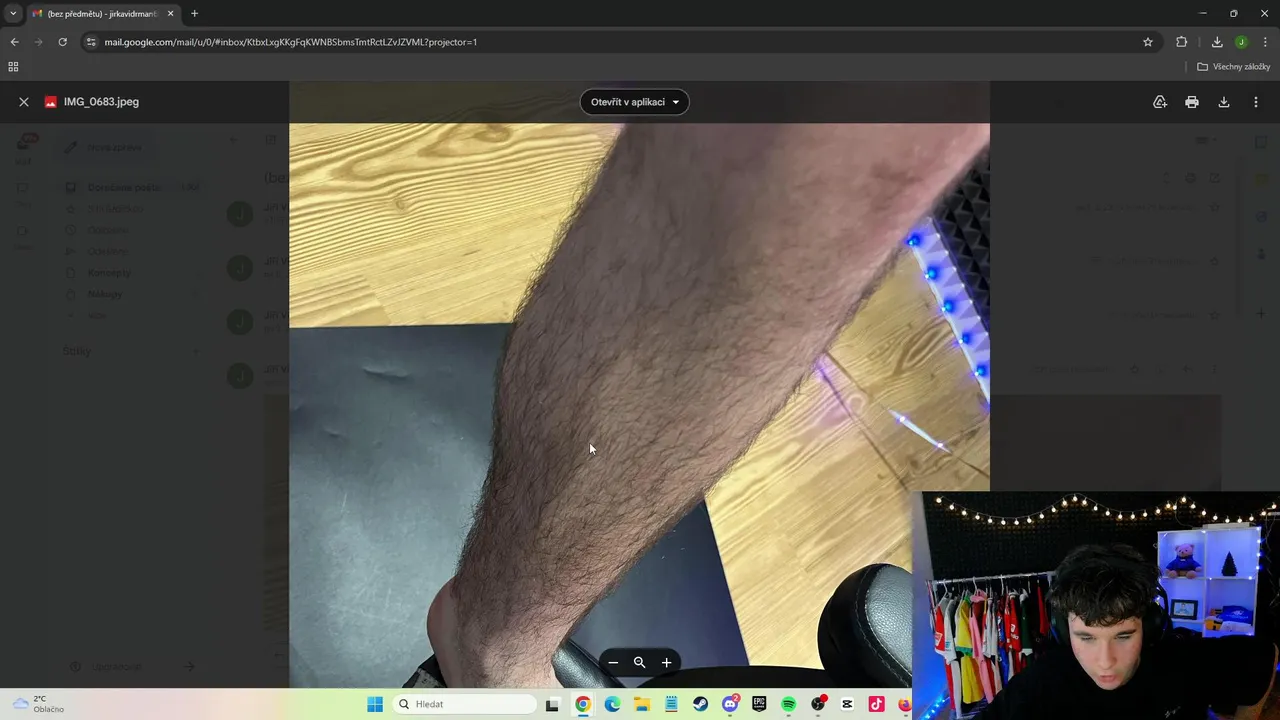This screenshot has width=1280, height=720.
Task: Open File Explorer from the taskbar
Action: (x=642, y=704)
